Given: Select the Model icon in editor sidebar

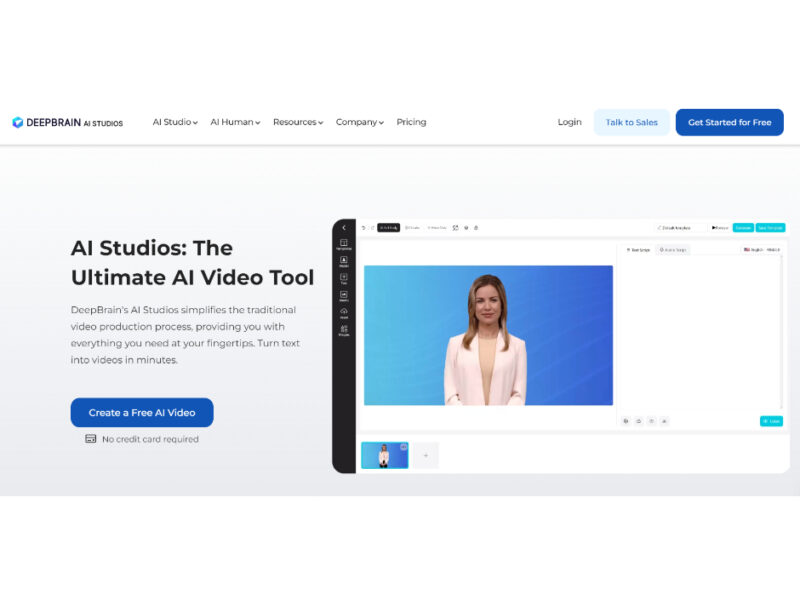Looking at the screenshot, I should 344,262.
